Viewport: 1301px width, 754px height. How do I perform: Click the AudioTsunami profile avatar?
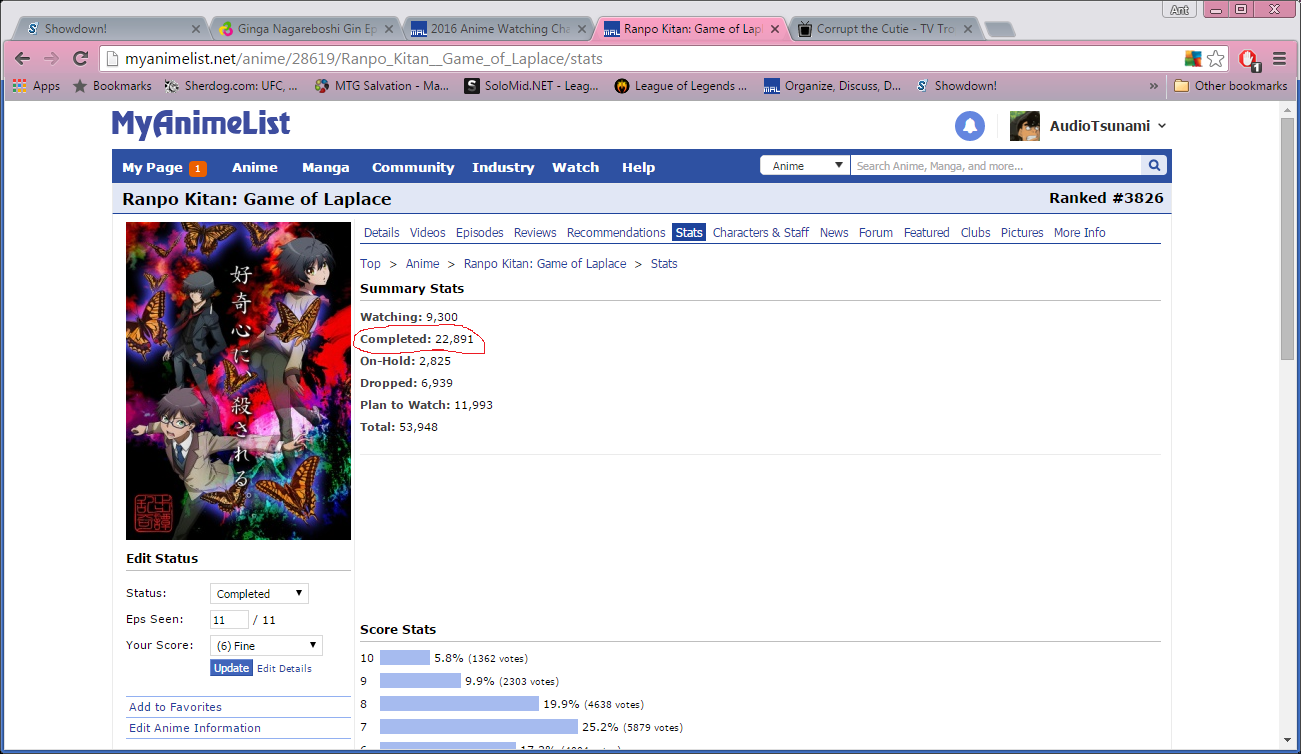click(x=1025, y=126)
